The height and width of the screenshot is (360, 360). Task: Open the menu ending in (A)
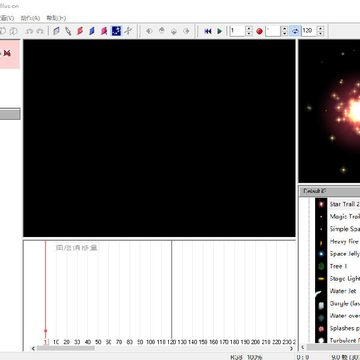click(x=30, y=18)
